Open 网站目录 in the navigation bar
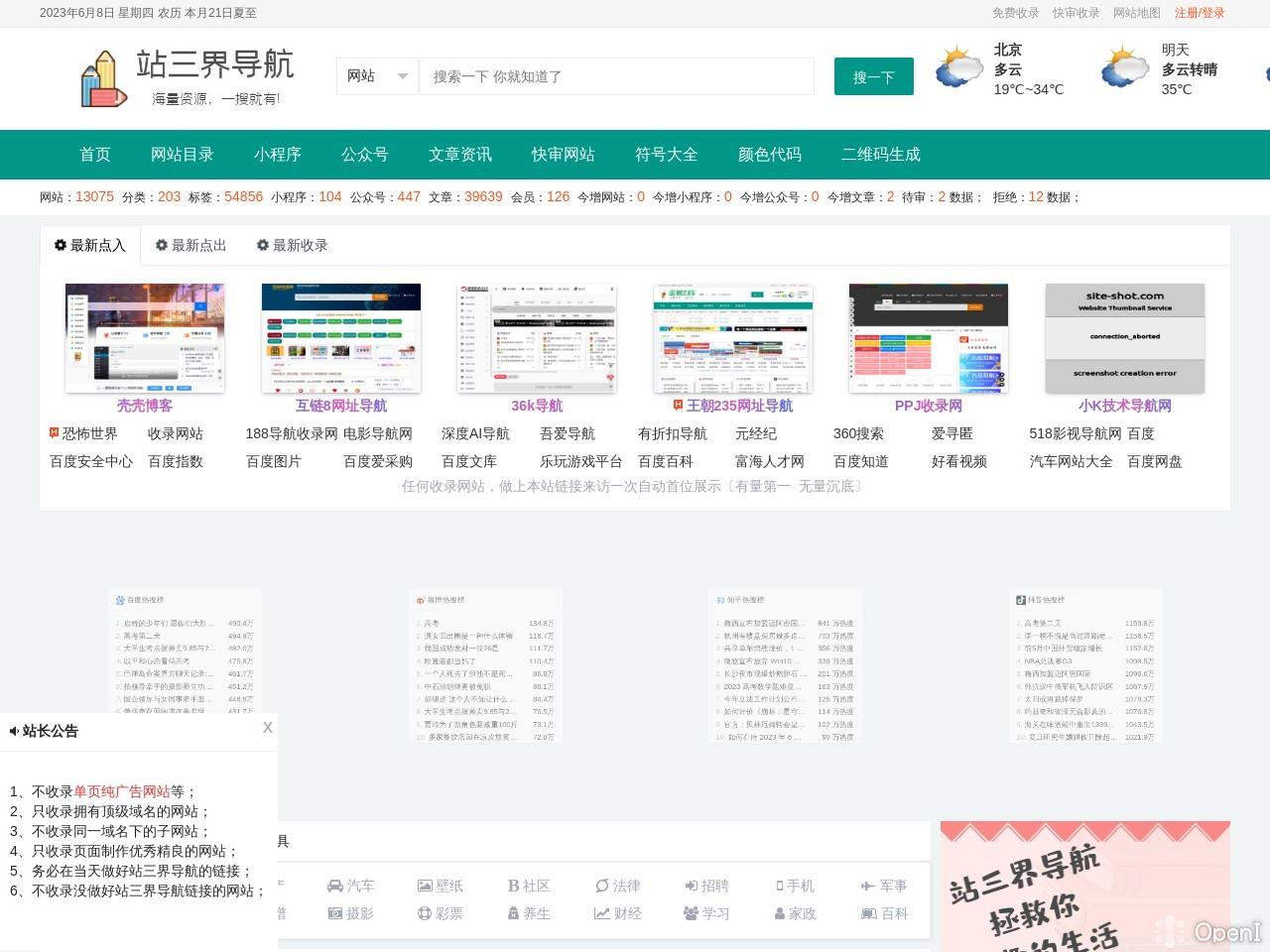Image resolution: width=1270 pixels, height=952 pixels. (x=182, y=155)
